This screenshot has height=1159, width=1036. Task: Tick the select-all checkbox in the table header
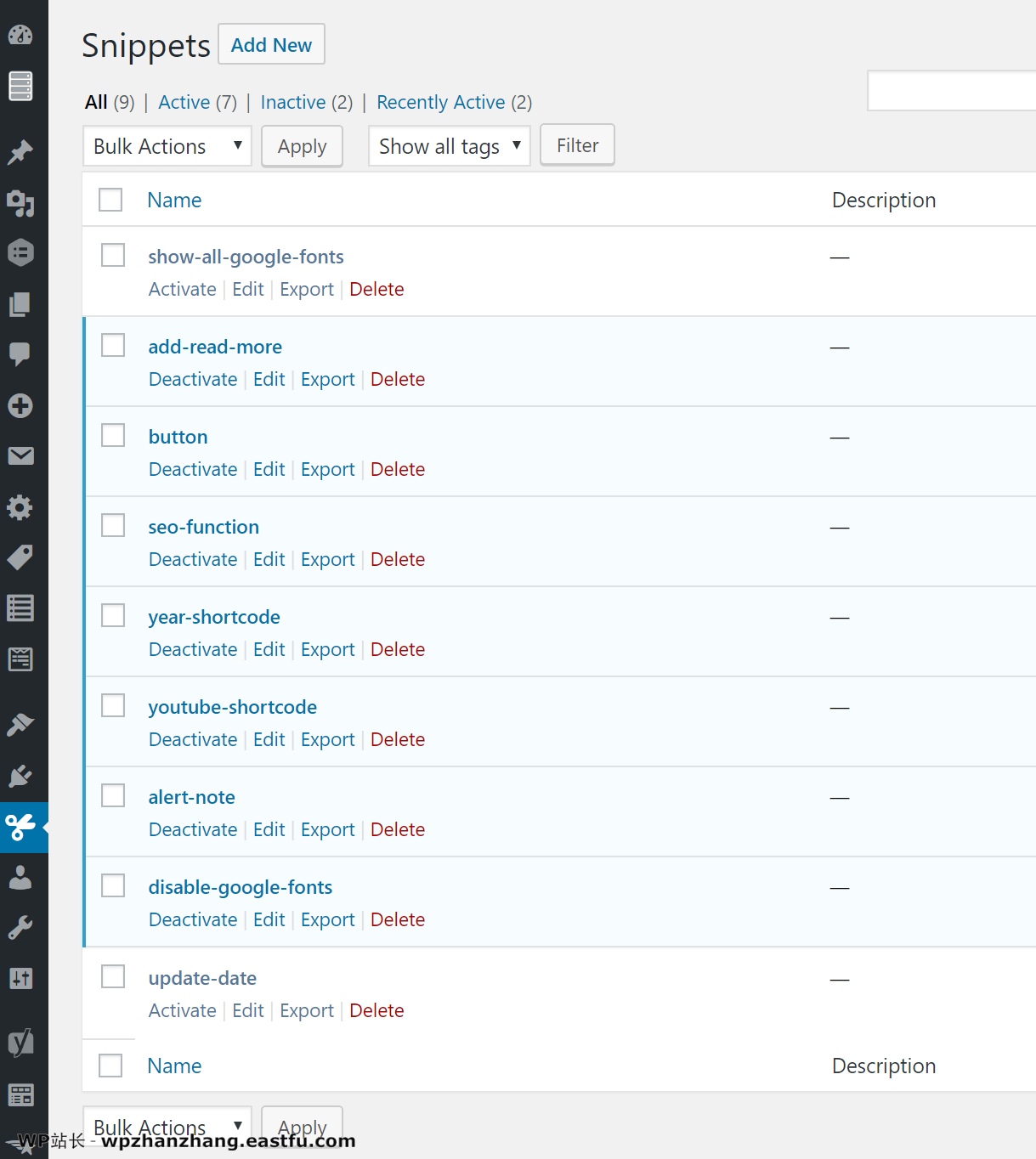(x=110, y=200)
